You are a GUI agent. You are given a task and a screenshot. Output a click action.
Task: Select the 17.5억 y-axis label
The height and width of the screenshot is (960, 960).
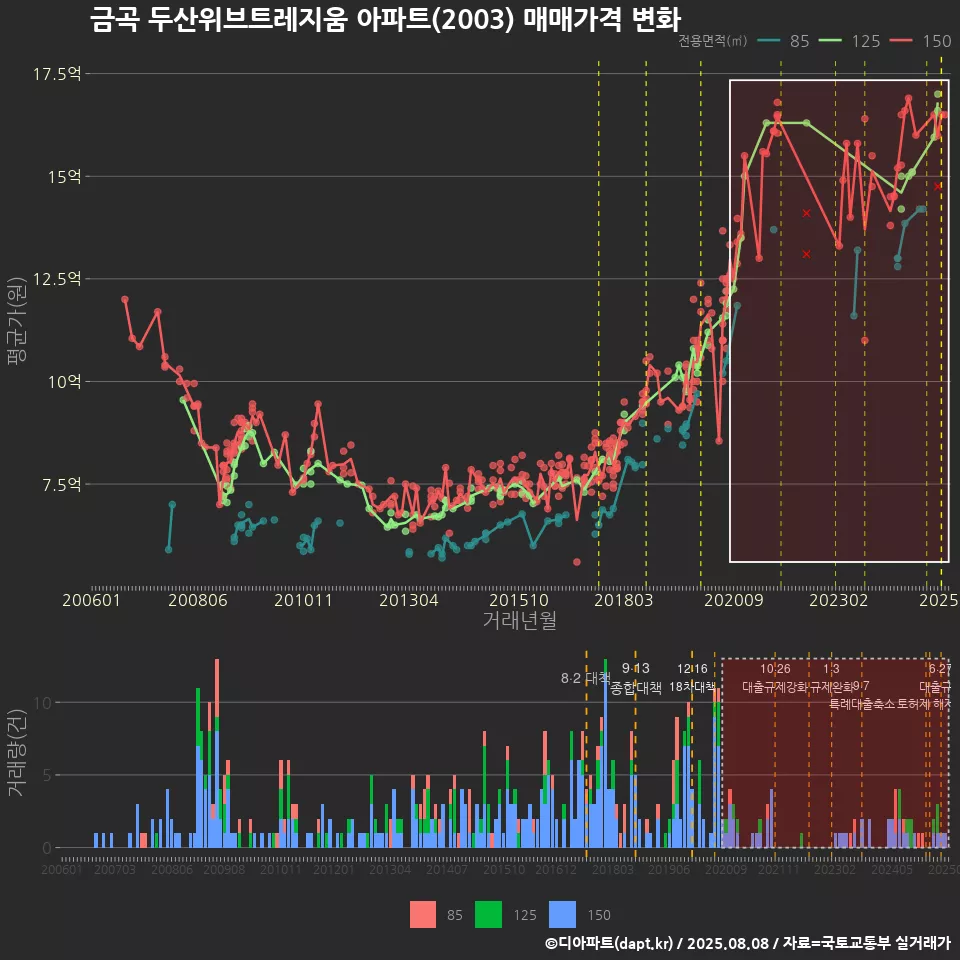coord(56,74)
